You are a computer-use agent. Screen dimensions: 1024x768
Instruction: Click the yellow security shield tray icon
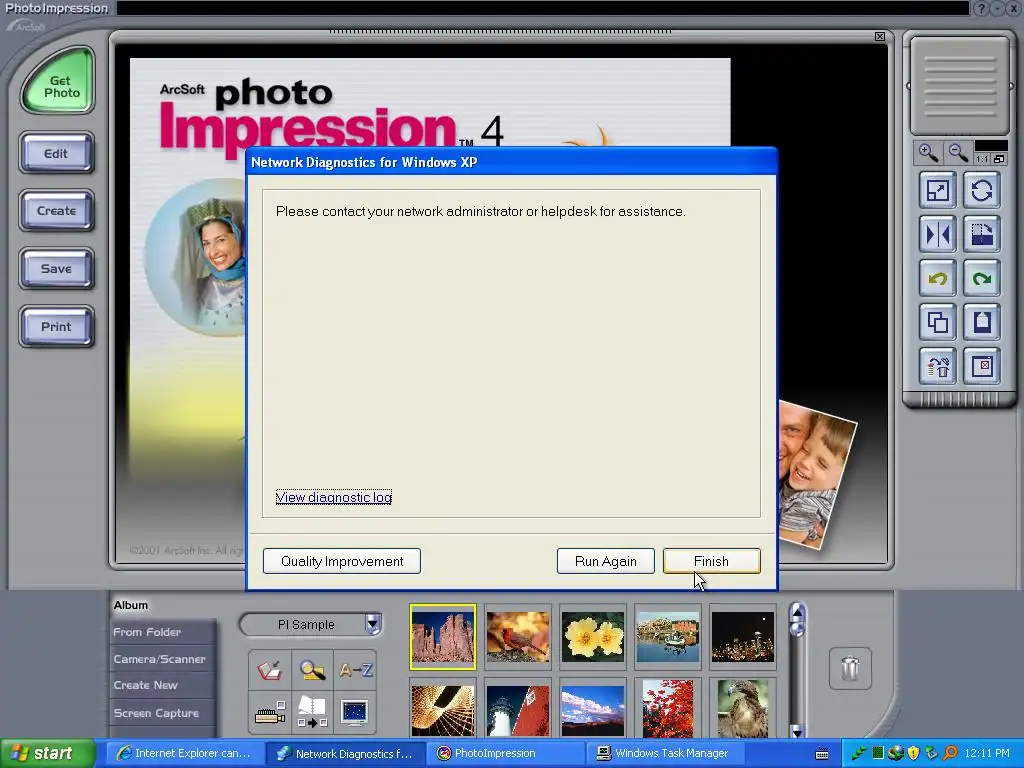point(914,754)
